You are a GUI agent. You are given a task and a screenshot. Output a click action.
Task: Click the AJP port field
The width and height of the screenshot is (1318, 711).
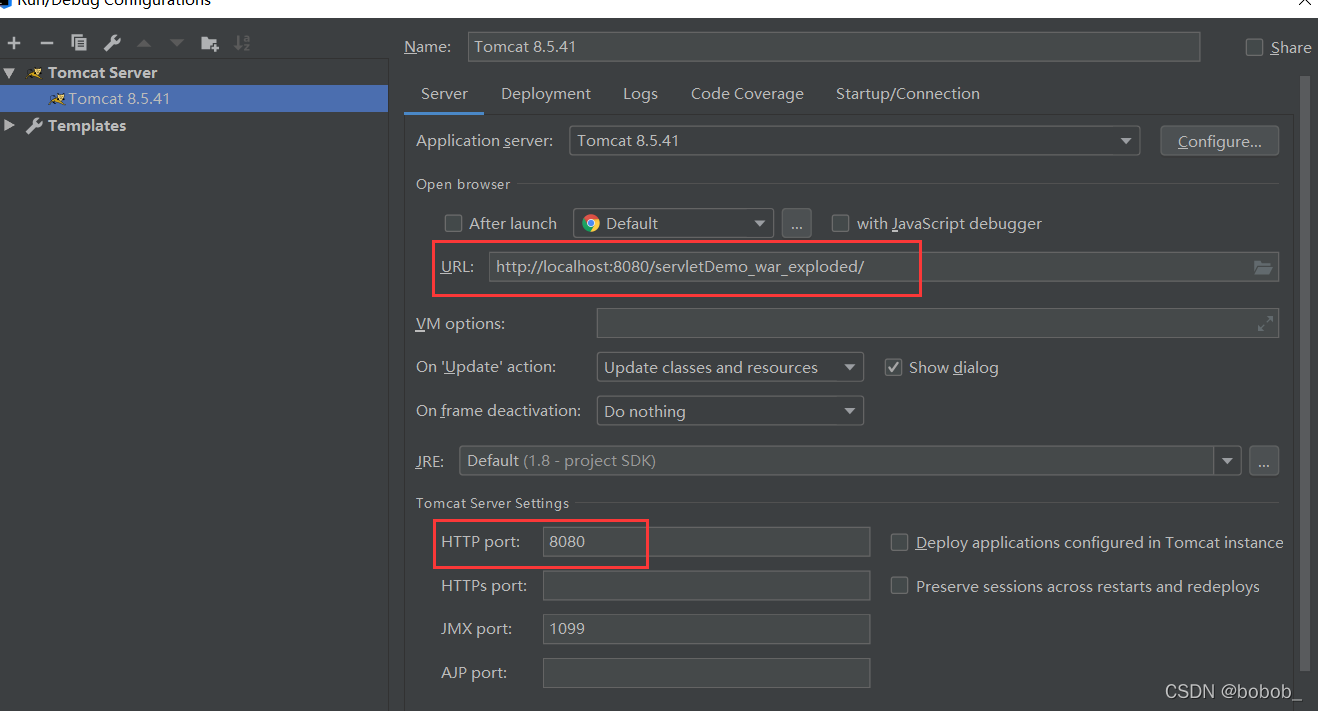pyautogui.click(x=706, y=673)
